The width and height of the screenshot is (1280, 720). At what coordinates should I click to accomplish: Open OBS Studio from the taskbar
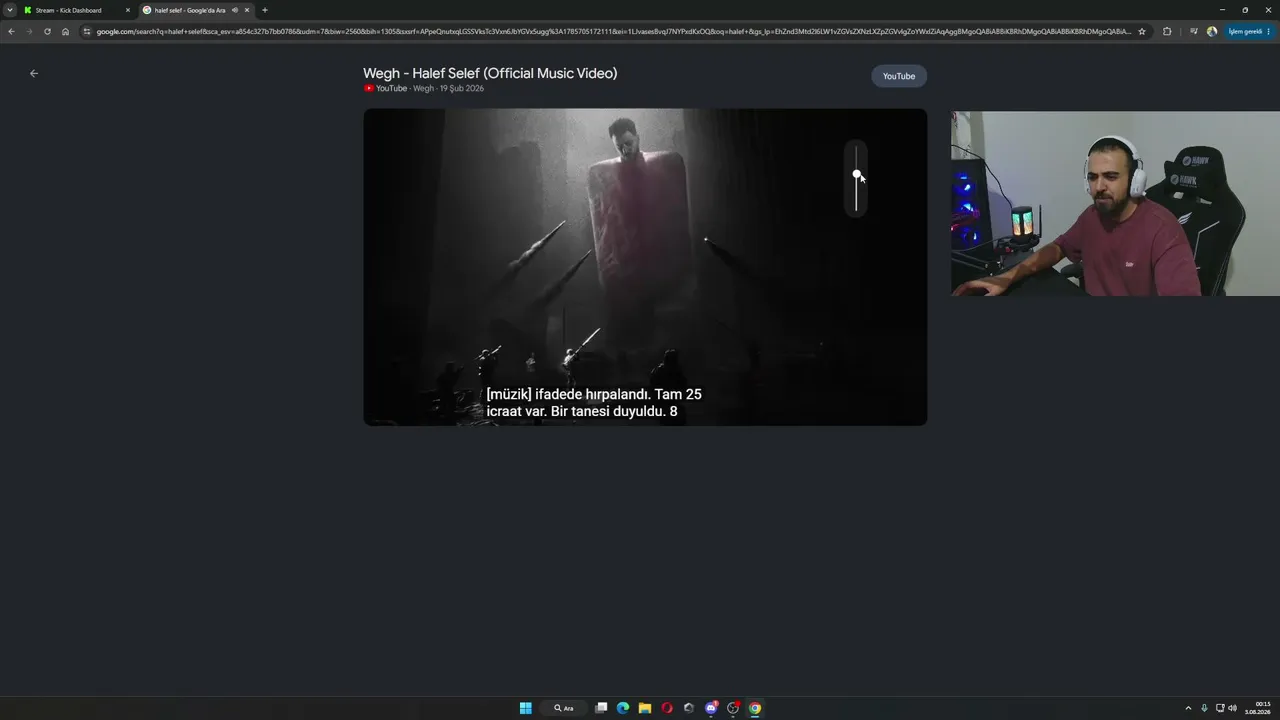click(733, 708)
